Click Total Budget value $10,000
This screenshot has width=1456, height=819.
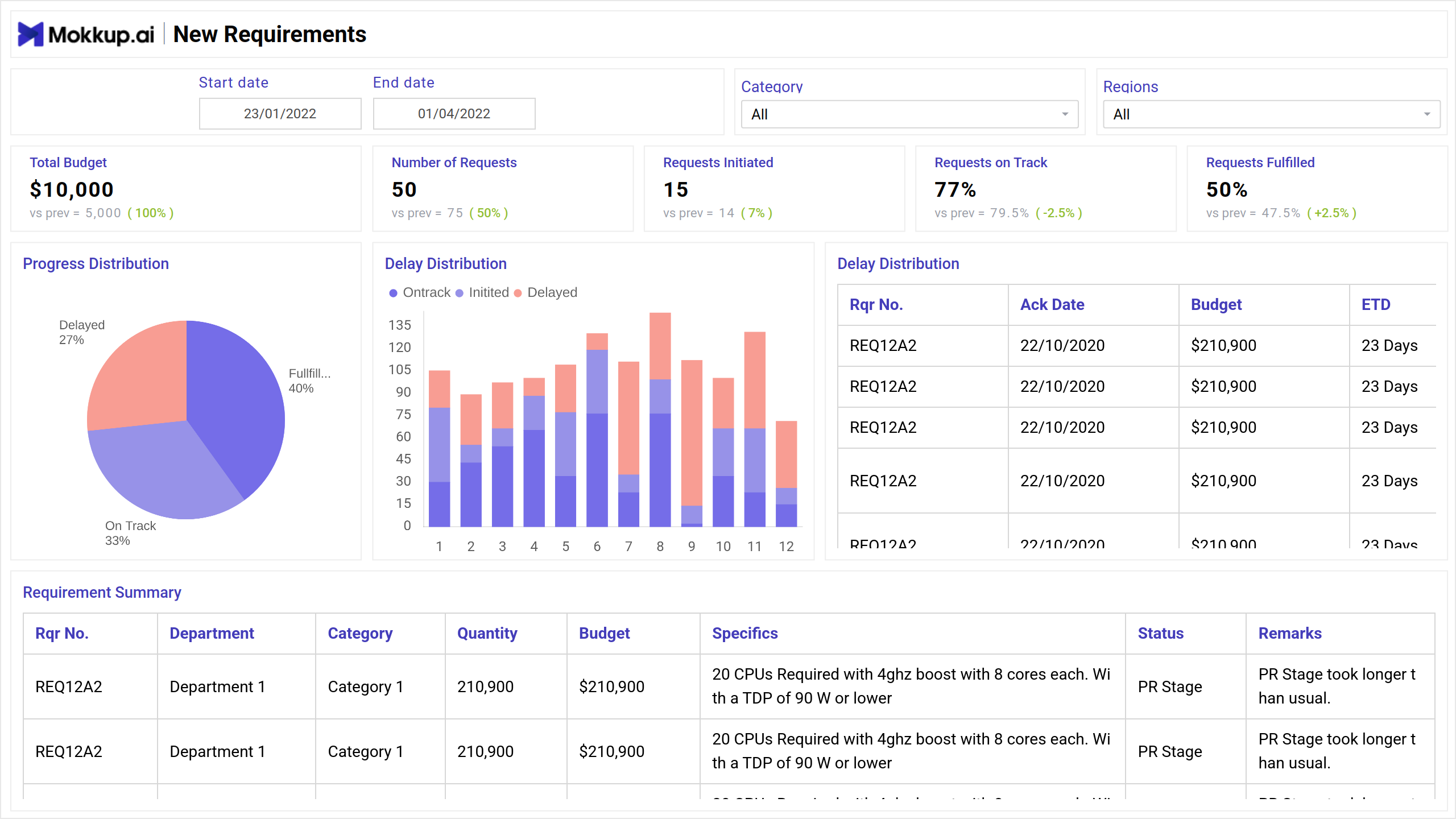[x=72, y=189]
